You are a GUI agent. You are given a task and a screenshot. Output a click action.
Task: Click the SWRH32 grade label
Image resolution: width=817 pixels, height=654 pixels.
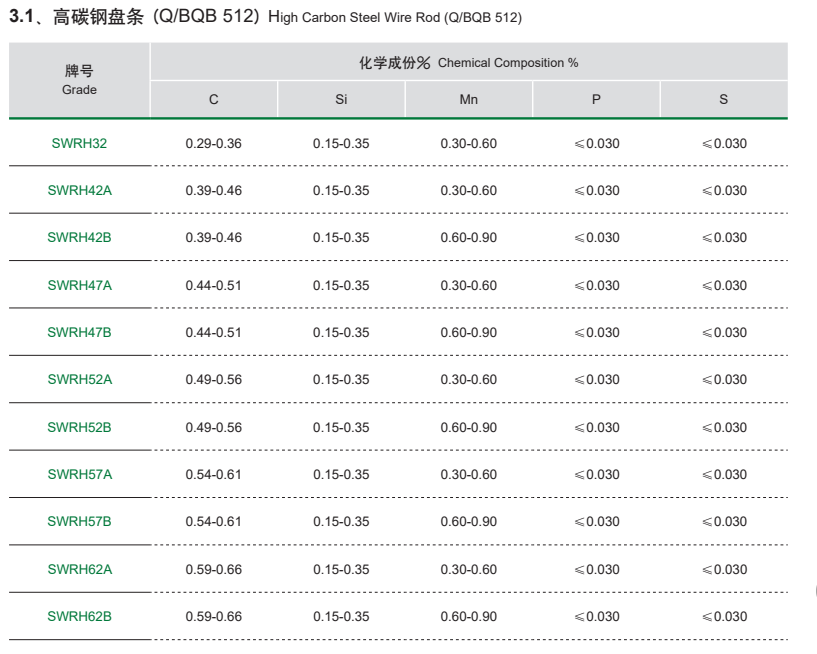[79, 143]
